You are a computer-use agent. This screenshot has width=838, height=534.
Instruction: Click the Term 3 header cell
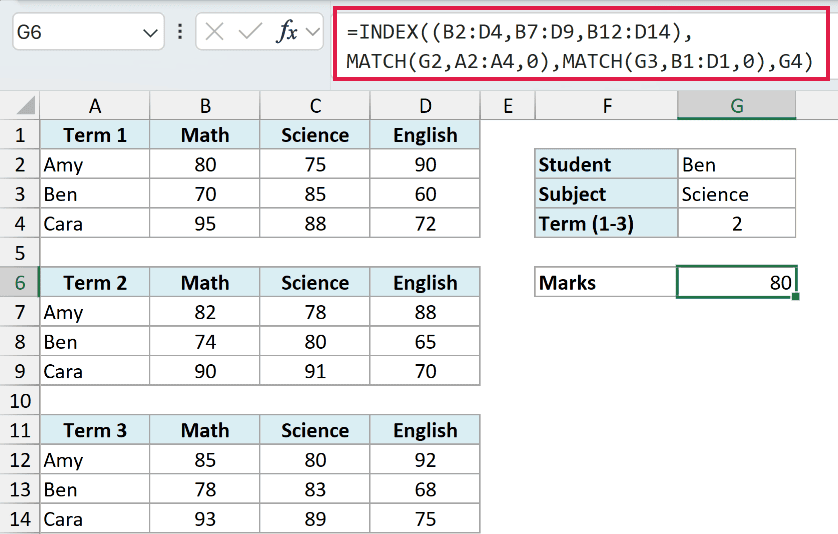95,430
